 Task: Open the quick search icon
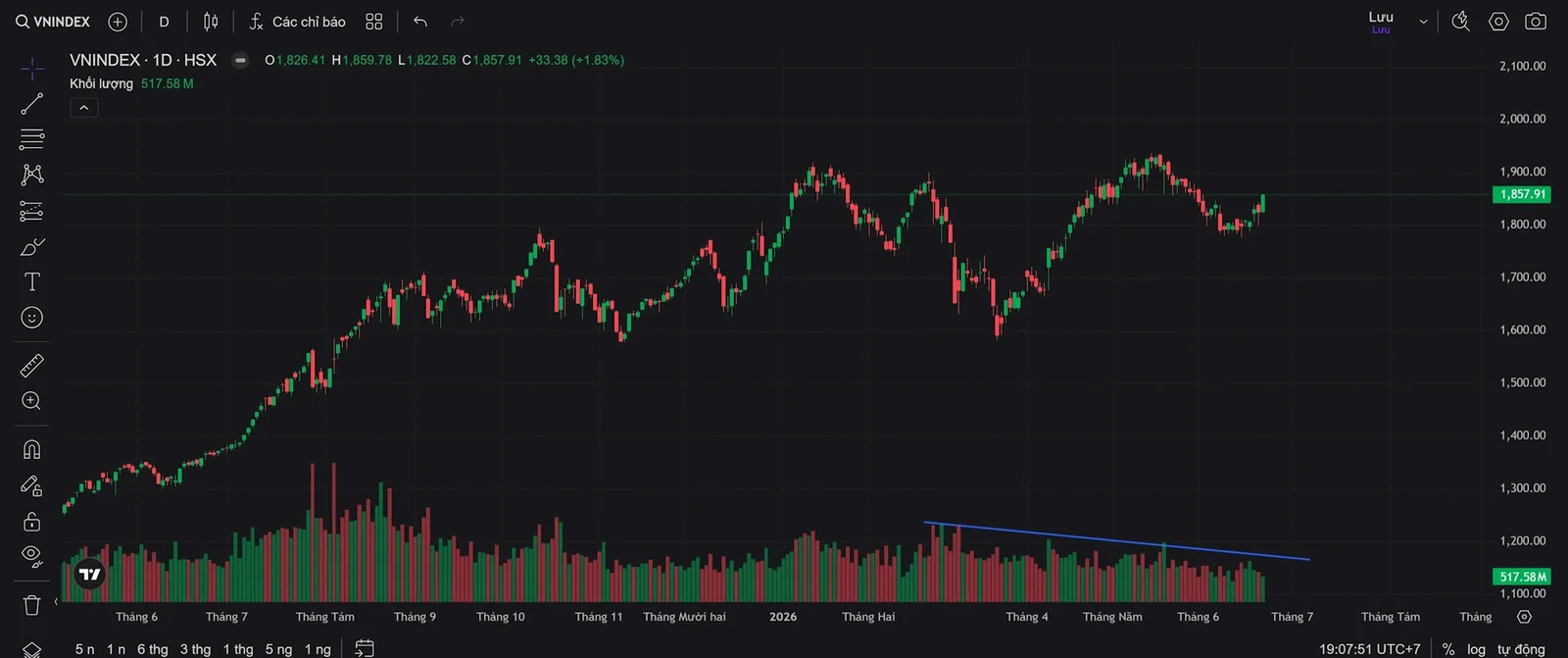(1460, 22)
